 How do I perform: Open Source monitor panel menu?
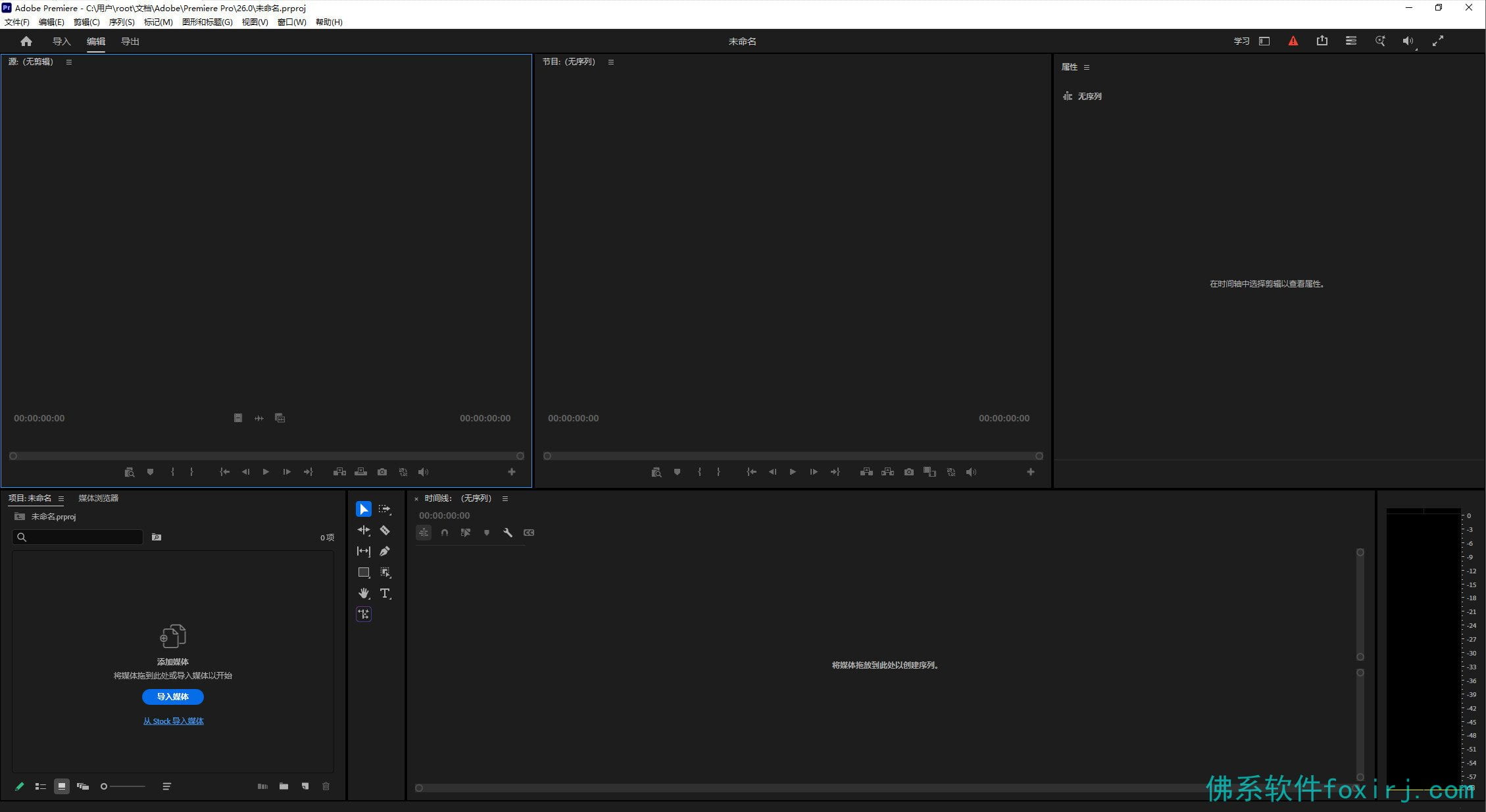point(68,62)
